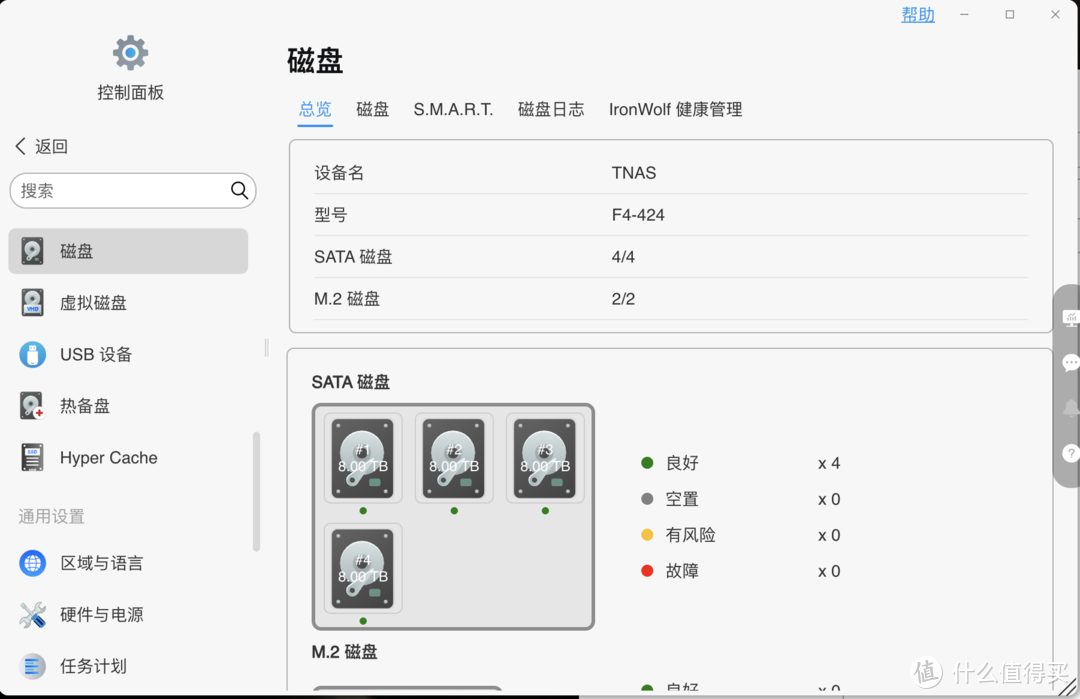The width and height of the screenshot is (1080, 699).
Task: Open the IronWolf 健康管理 tab
Action: (674, 110)
